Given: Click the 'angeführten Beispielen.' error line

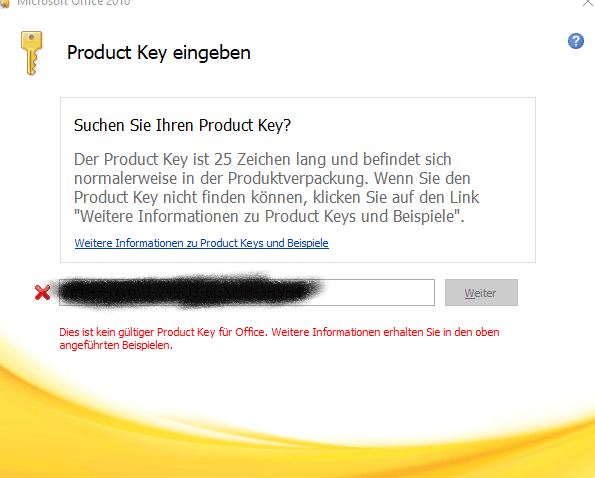Looking at the screenshot, I should tap(116, 345).
